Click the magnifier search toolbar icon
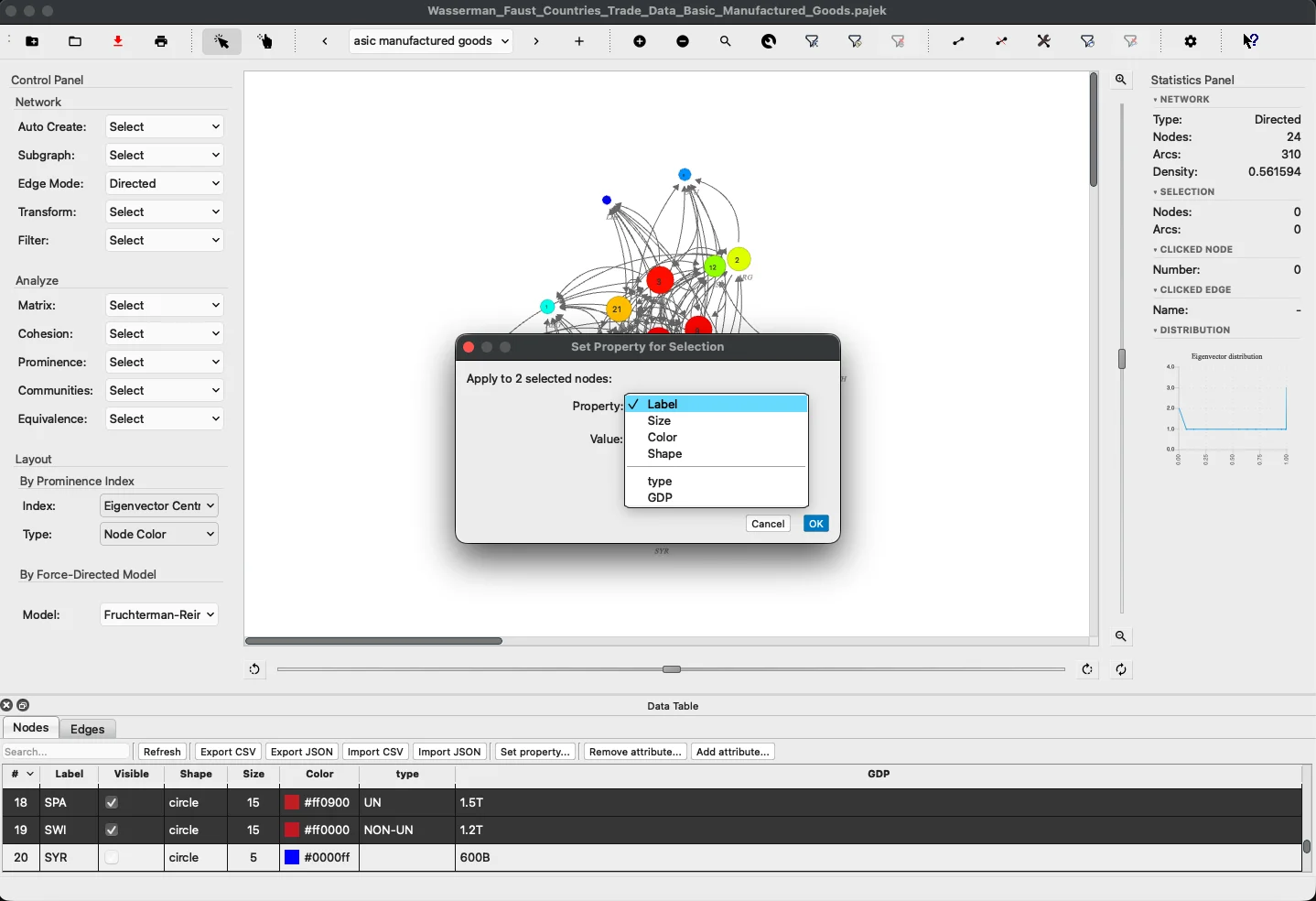Screen dimensions: 1316x901 (x=726, y=42)
